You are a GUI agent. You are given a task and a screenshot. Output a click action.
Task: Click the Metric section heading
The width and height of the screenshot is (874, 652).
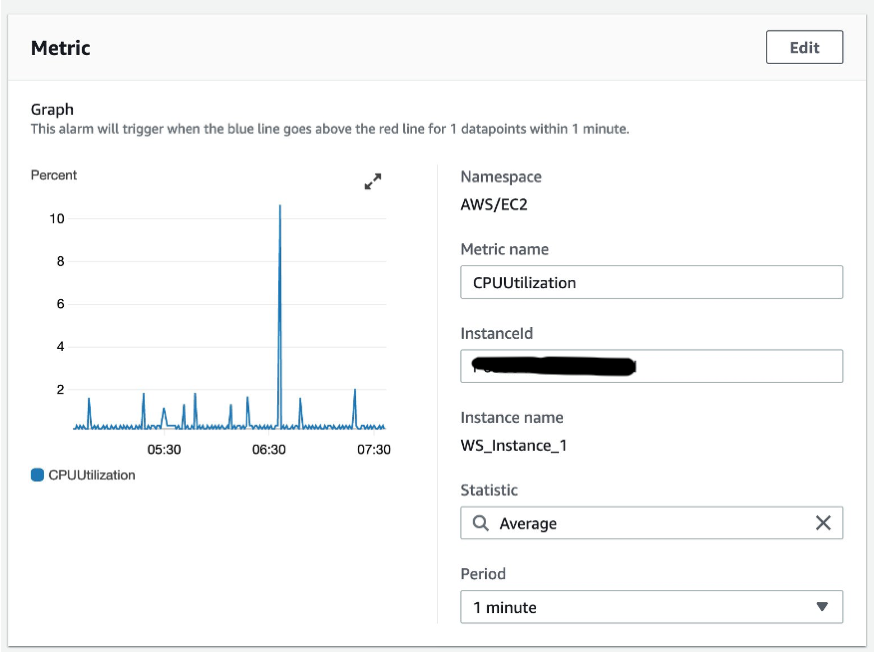pyautogui.click(x=60, y=48)
